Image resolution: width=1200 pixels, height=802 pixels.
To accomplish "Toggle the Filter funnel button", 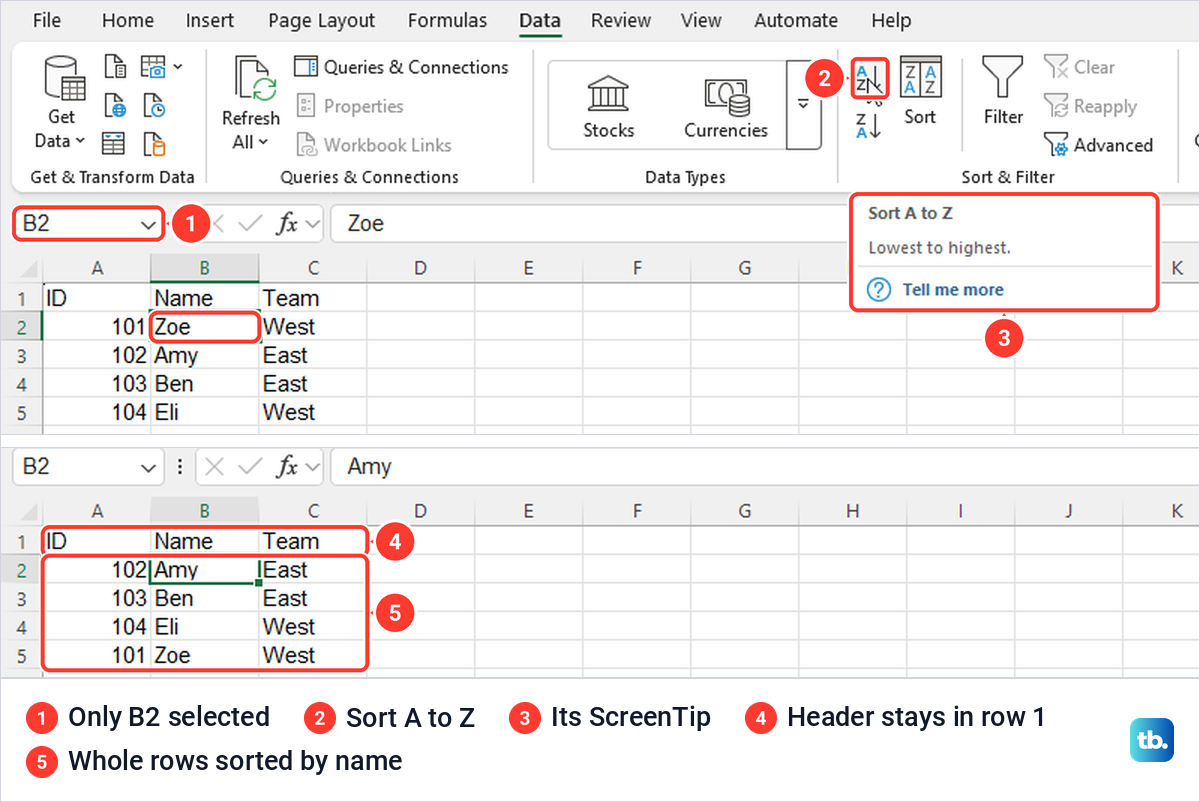I will click(x=1003, y=92).
